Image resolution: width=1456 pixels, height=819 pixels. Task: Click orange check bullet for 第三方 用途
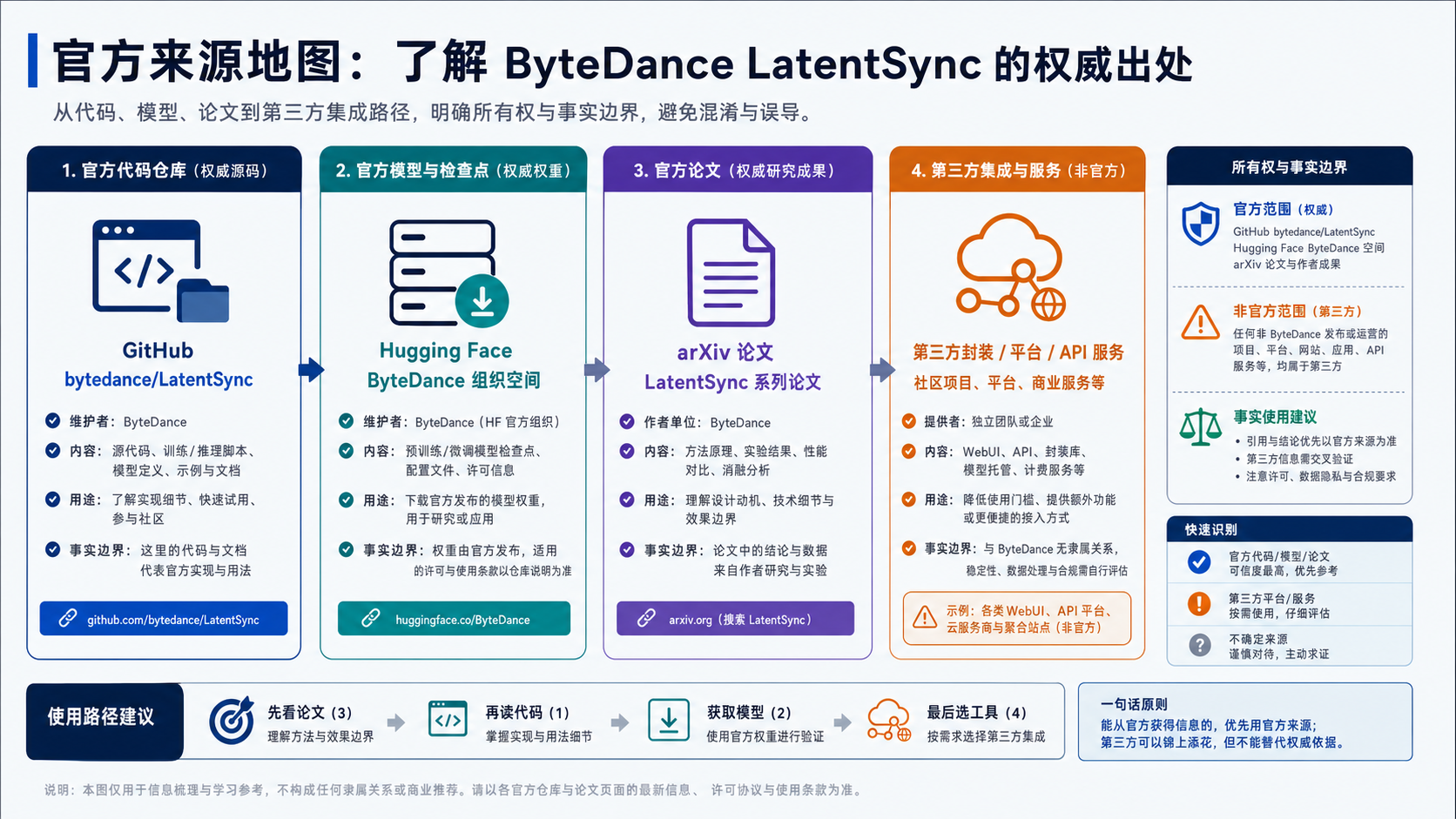tap(908, 499)
